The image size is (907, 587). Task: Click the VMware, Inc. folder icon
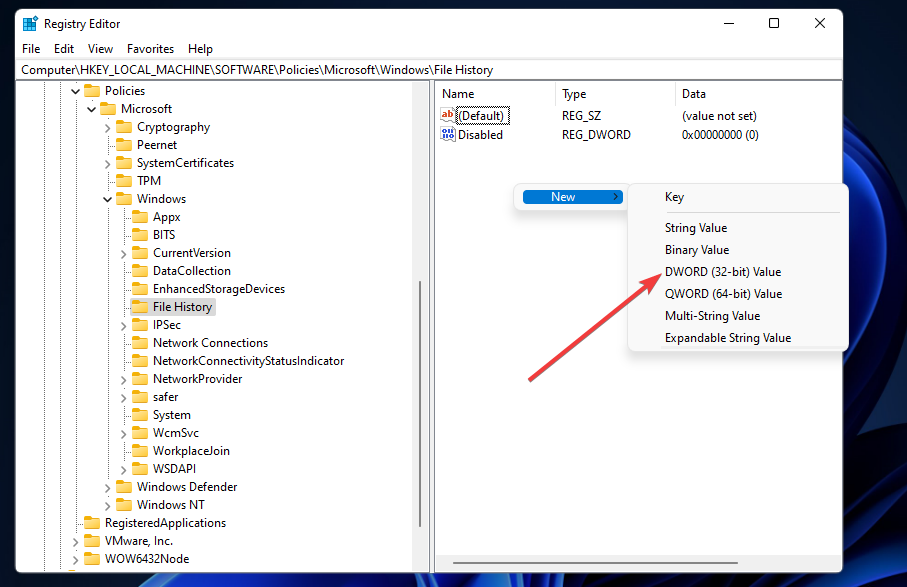92,541
